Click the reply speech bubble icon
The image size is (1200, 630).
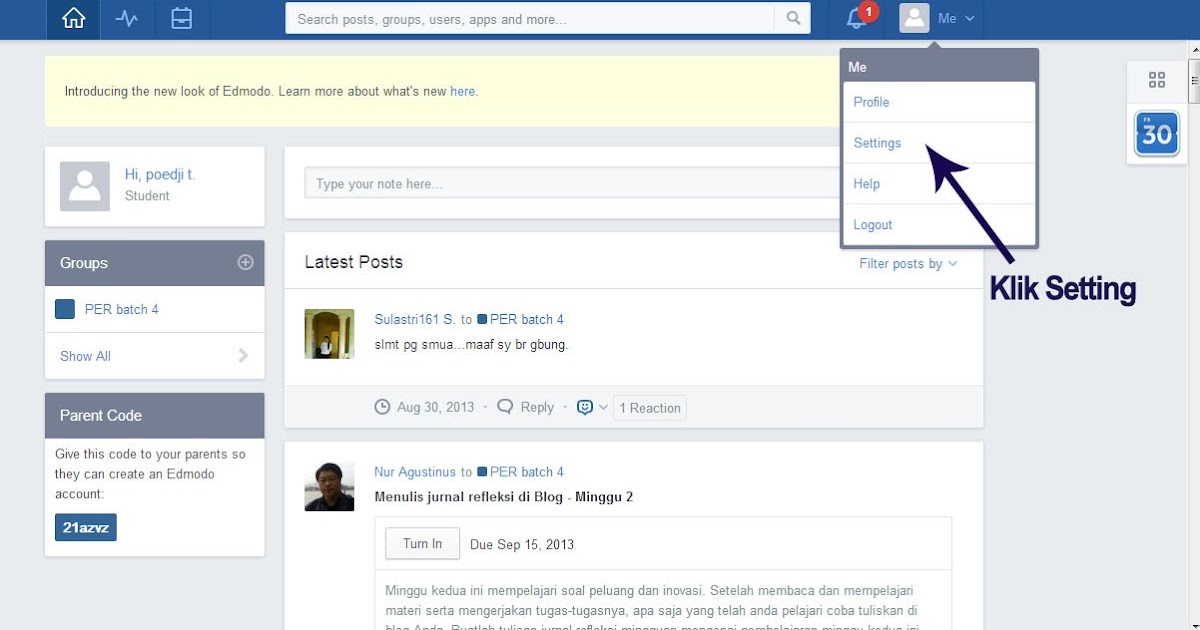coord(506,407)
